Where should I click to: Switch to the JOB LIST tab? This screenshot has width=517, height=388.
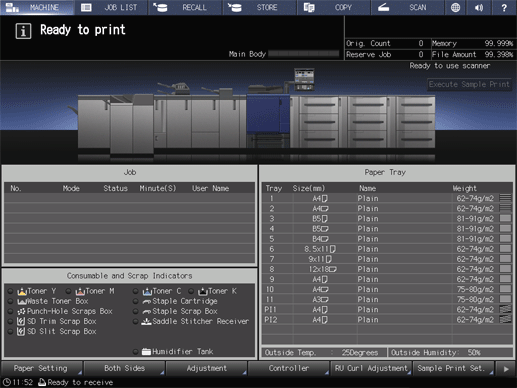(111, 7)
